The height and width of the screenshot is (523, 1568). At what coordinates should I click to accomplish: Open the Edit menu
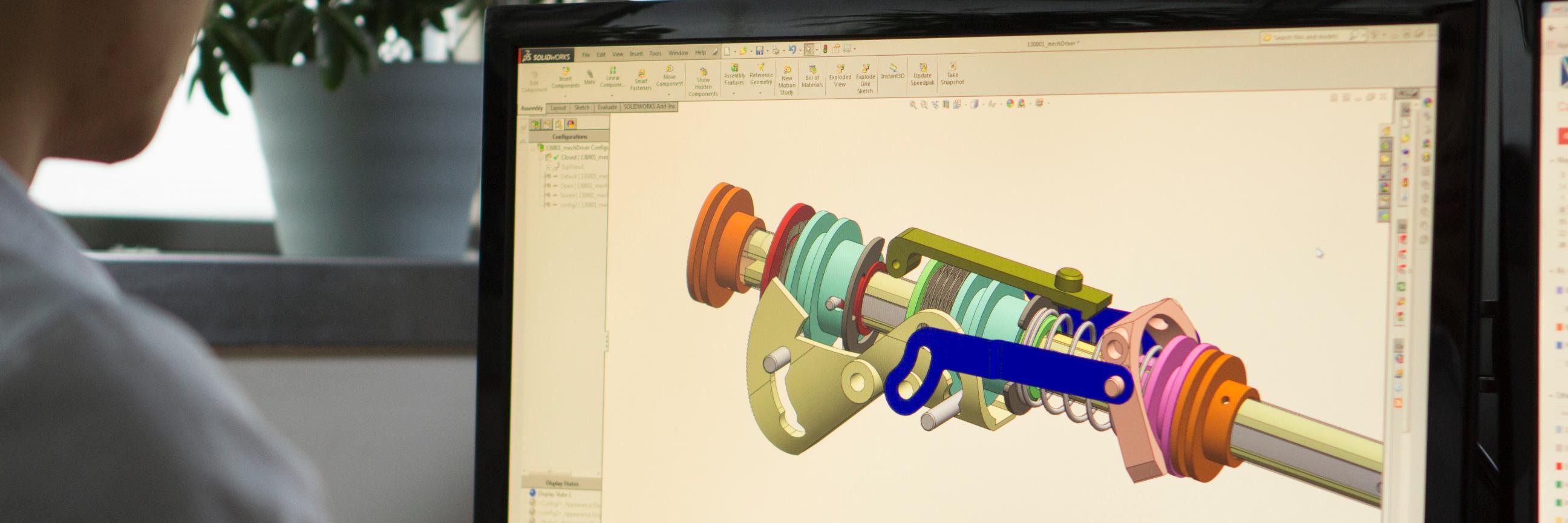pyautogui.click(x=601, y=55)
